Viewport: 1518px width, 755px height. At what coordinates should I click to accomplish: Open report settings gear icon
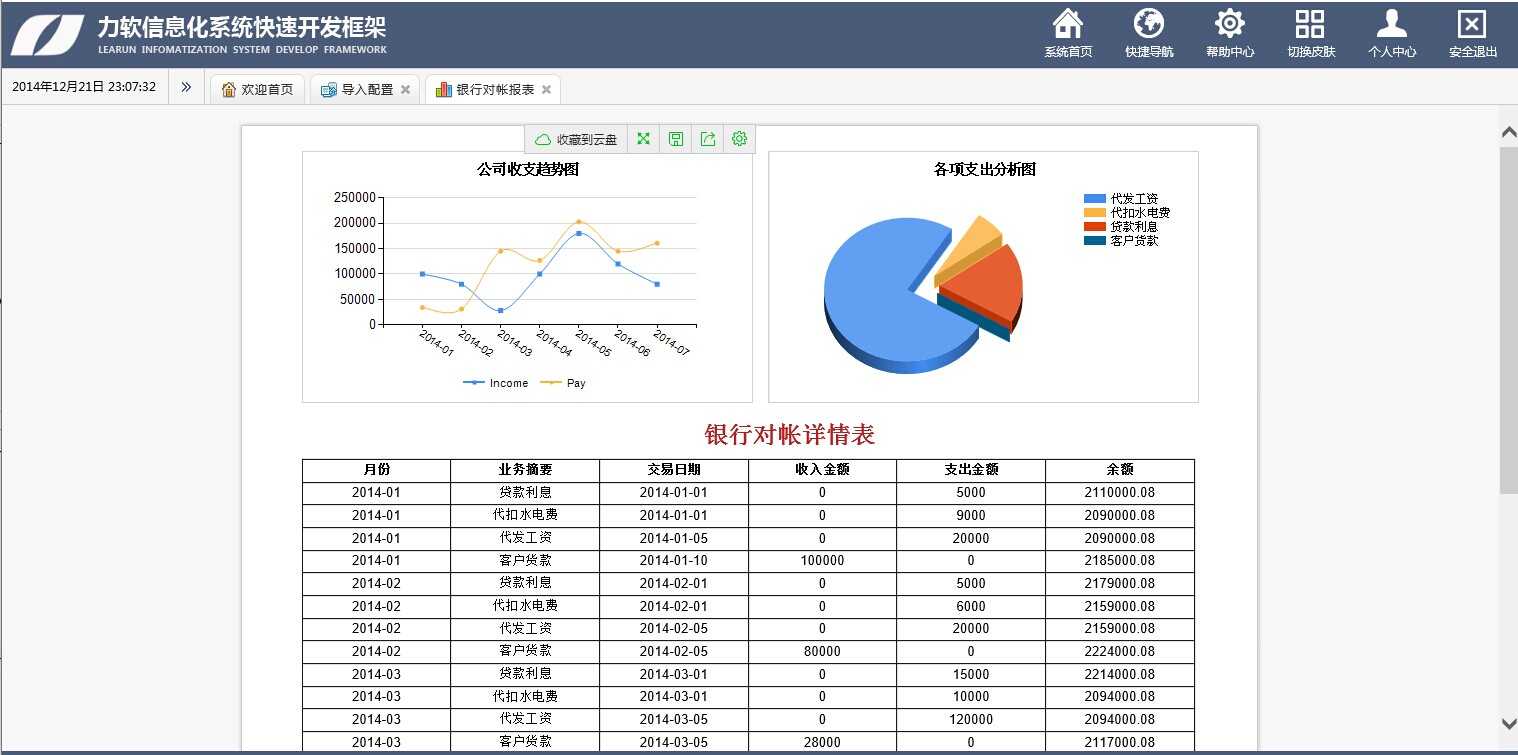[x=739, y=139]
